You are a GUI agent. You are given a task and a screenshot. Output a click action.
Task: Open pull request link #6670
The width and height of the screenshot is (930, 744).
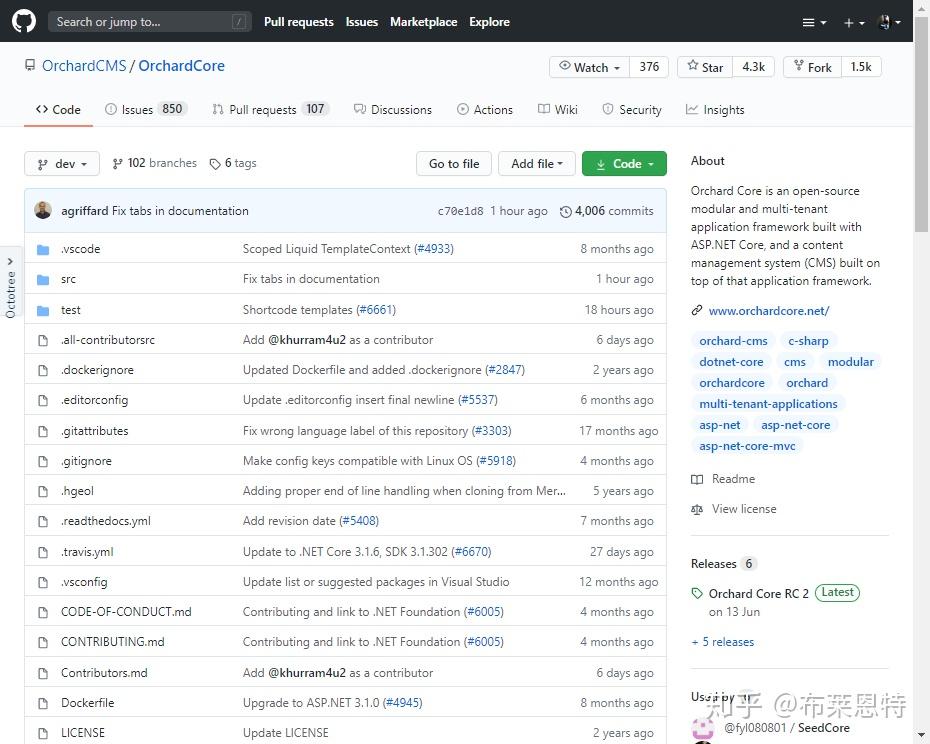point(471,552)
